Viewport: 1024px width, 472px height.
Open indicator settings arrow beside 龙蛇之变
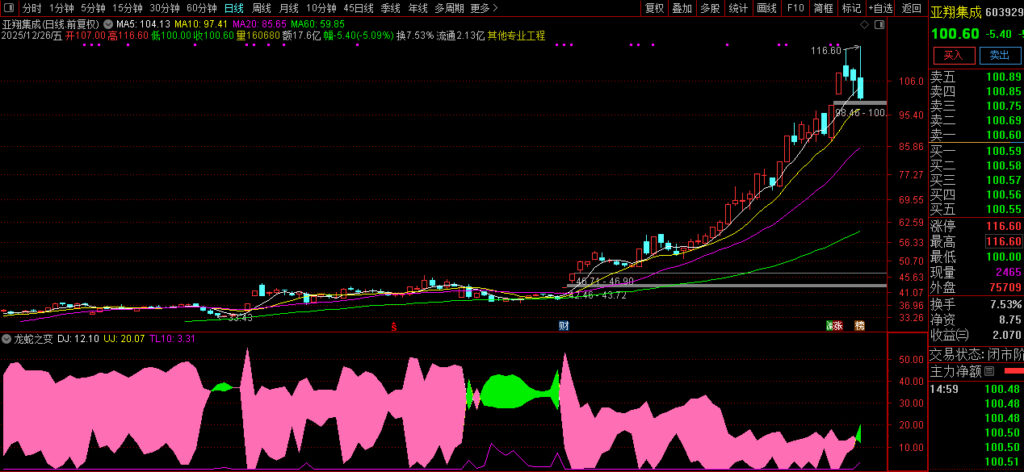[7, 340]
